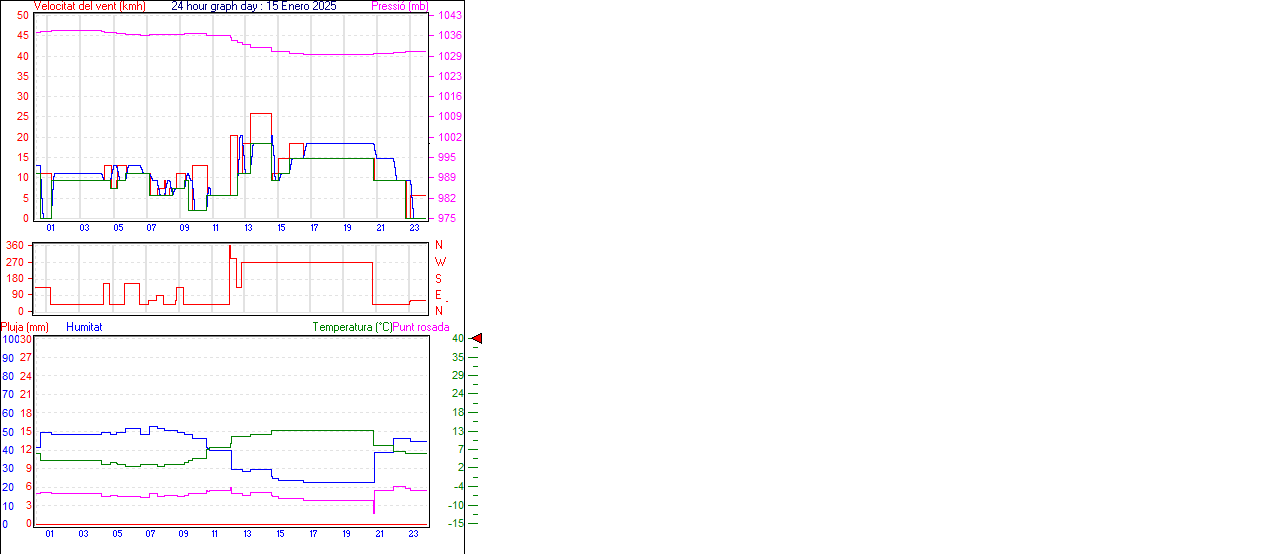Click the red triangle marker on temperature scale

click(x=477, y=339)
